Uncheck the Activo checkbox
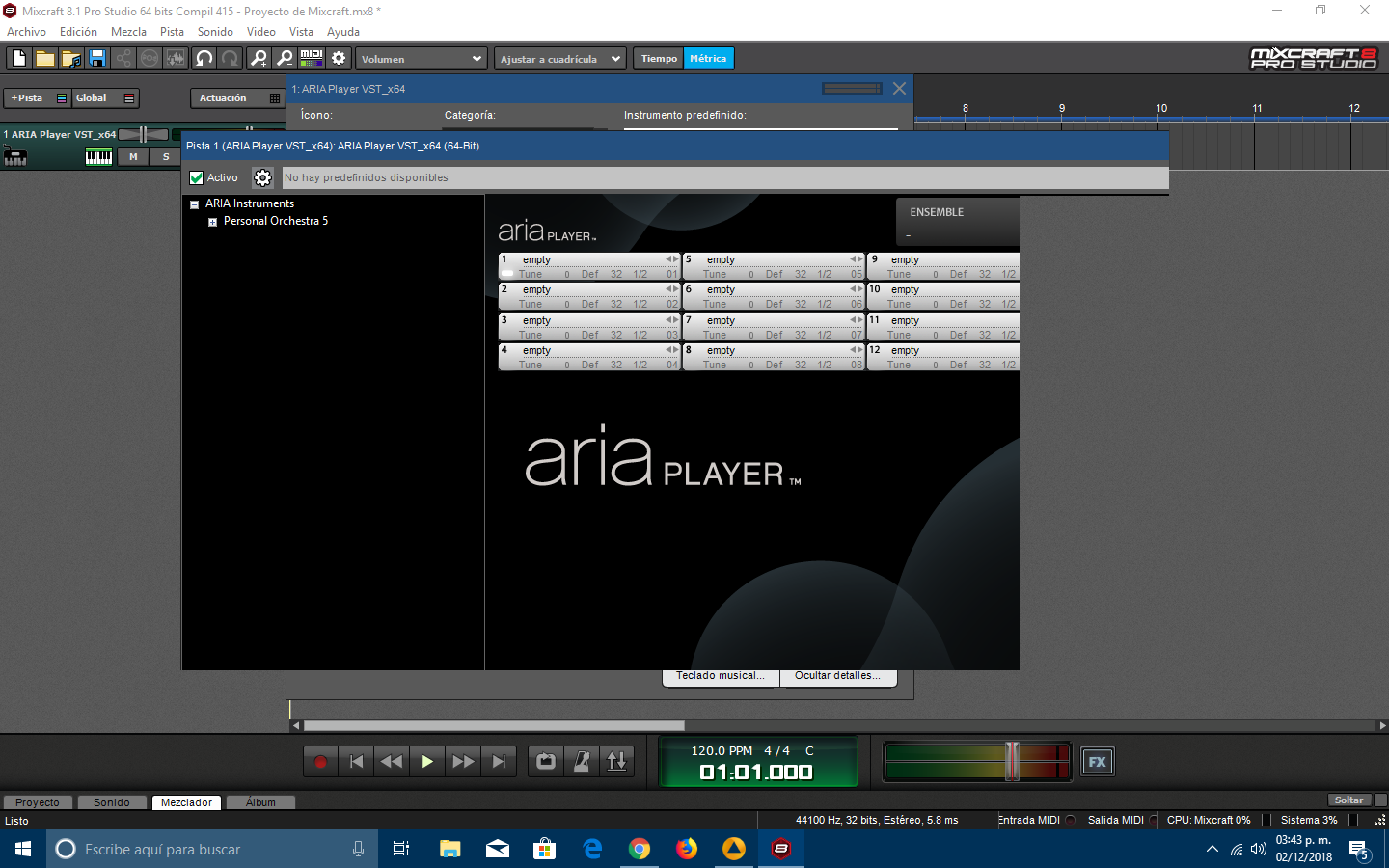This screenshot has width=1389, height=868. [197, 177]
